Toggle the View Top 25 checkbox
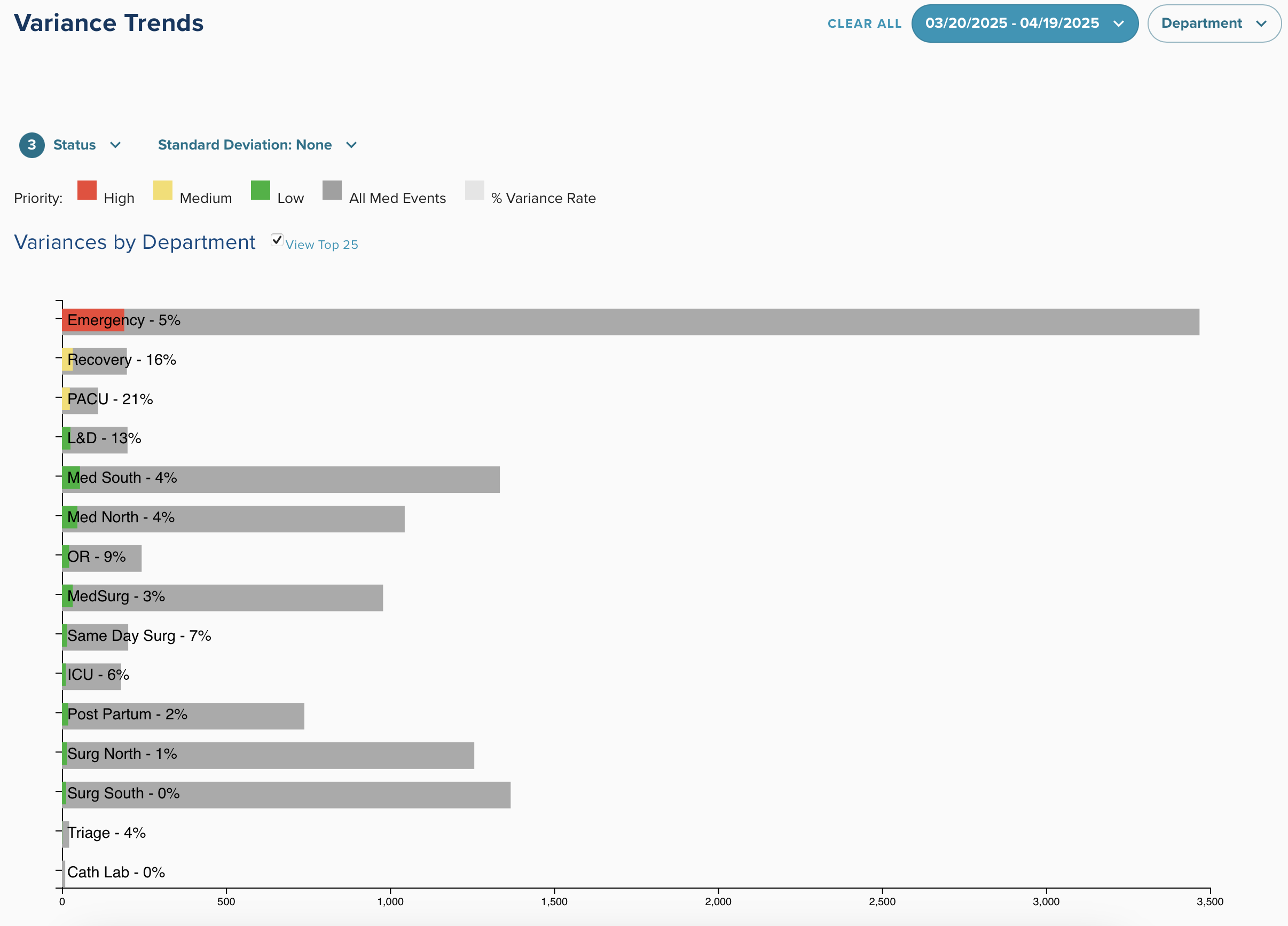1288x926 pixels. pos(277,240)
